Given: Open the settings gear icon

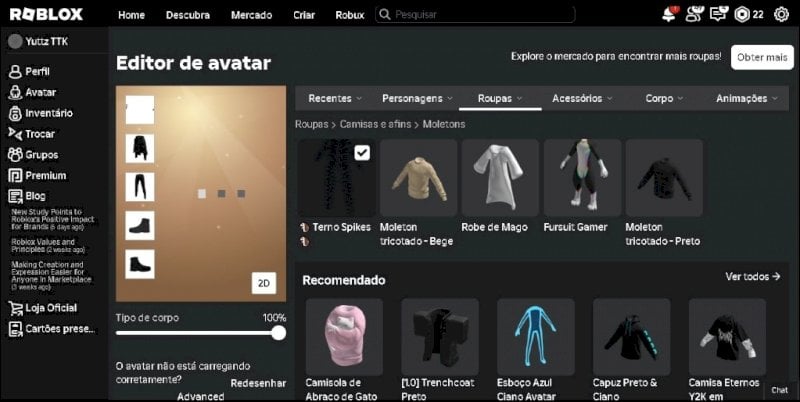Looking at the screenshot, I should click(x=781, y=15).
